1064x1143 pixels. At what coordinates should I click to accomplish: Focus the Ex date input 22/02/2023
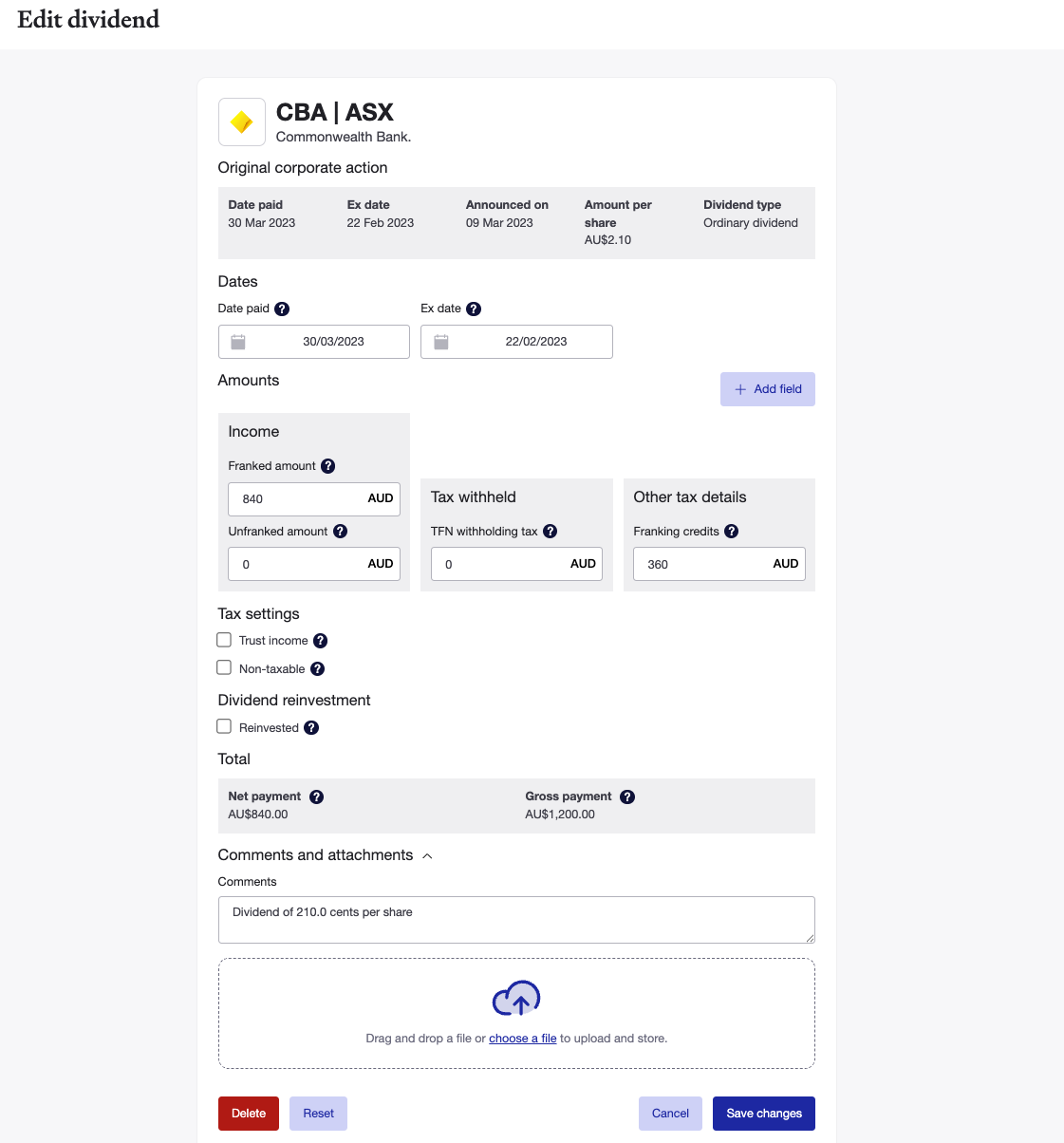(516, 342)
